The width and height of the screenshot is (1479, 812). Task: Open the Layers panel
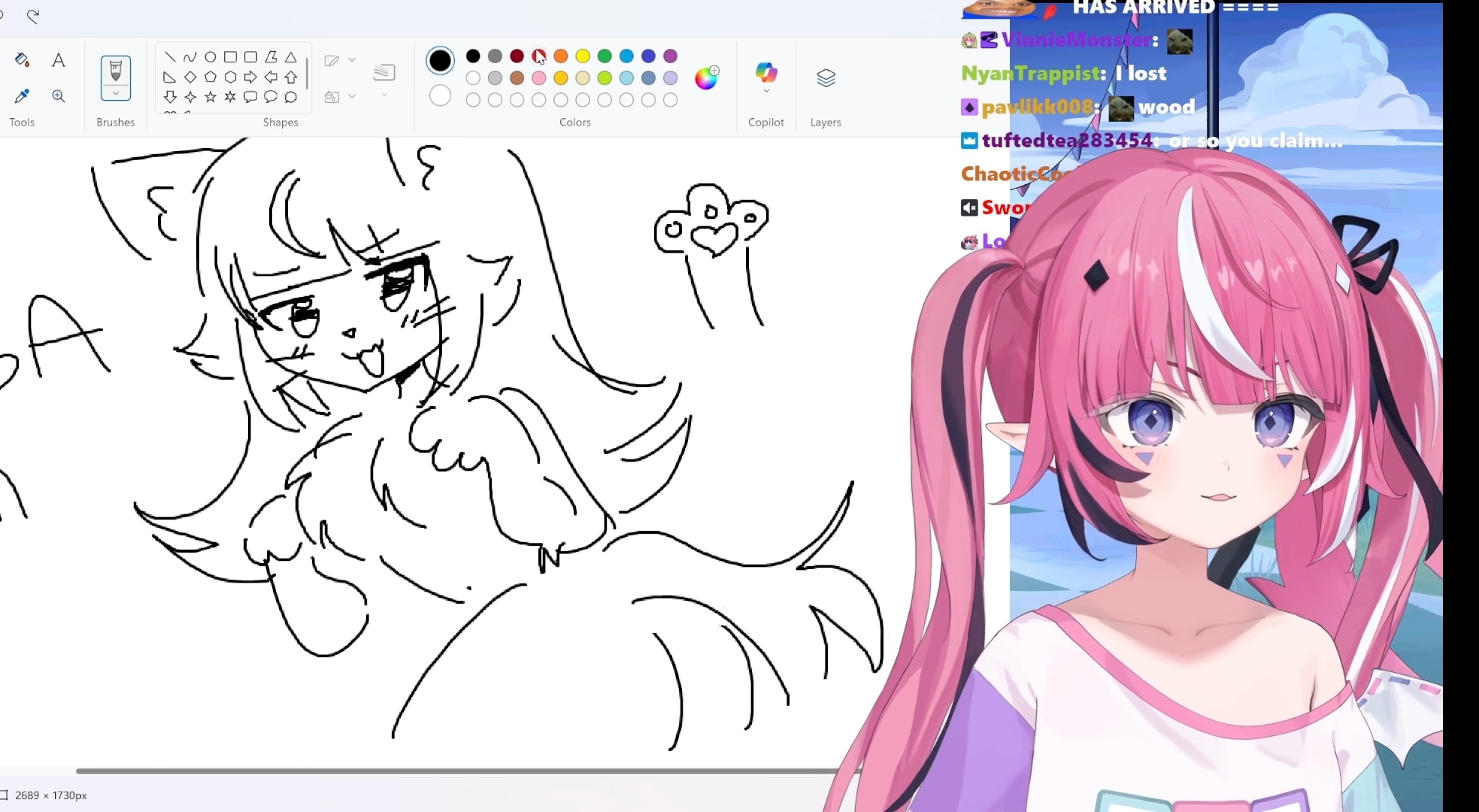(826, 78)
